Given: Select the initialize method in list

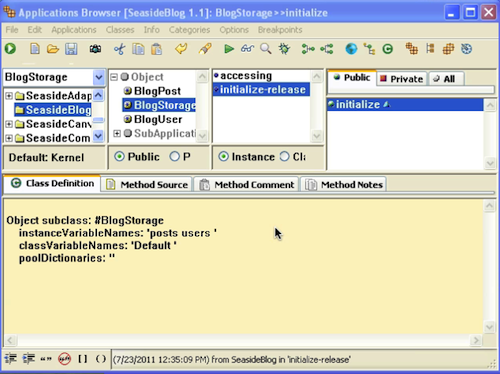Looking at the screenshot, I should (405, 105).
